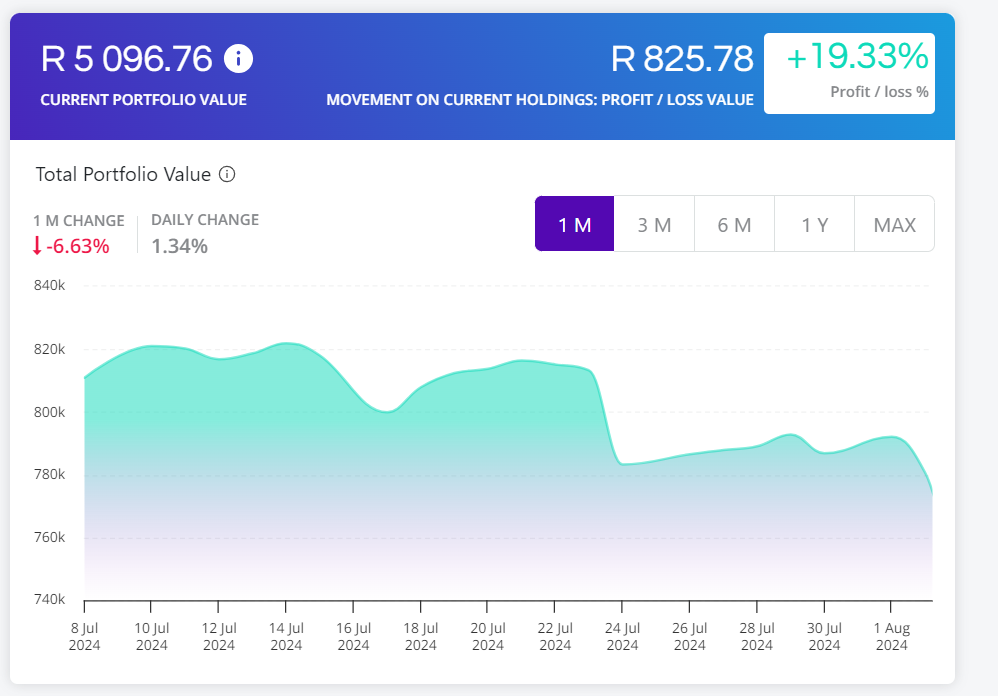Select the MAX time range
998x696 pixels.
(894, 224)
